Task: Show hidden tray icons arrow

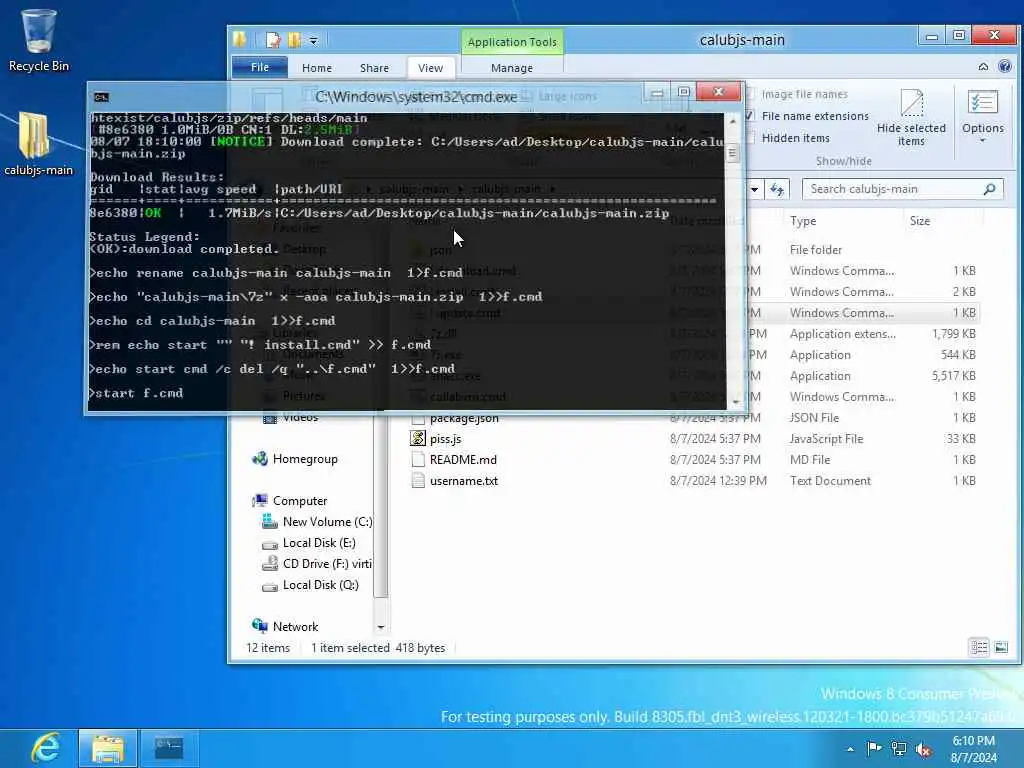Action: 850,749
